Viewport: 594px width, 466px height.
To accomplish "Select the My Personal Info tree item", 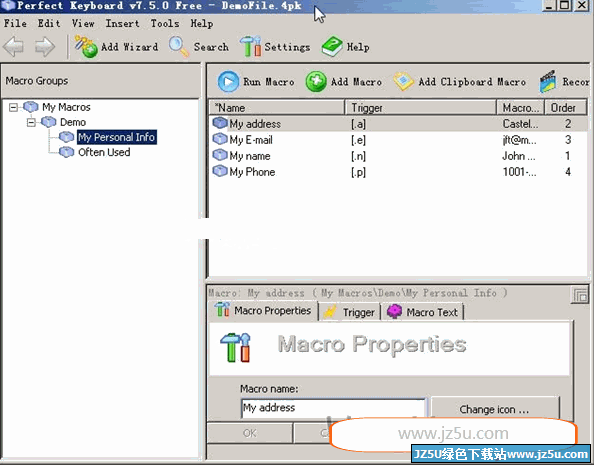I will click(x=116, y=137).
